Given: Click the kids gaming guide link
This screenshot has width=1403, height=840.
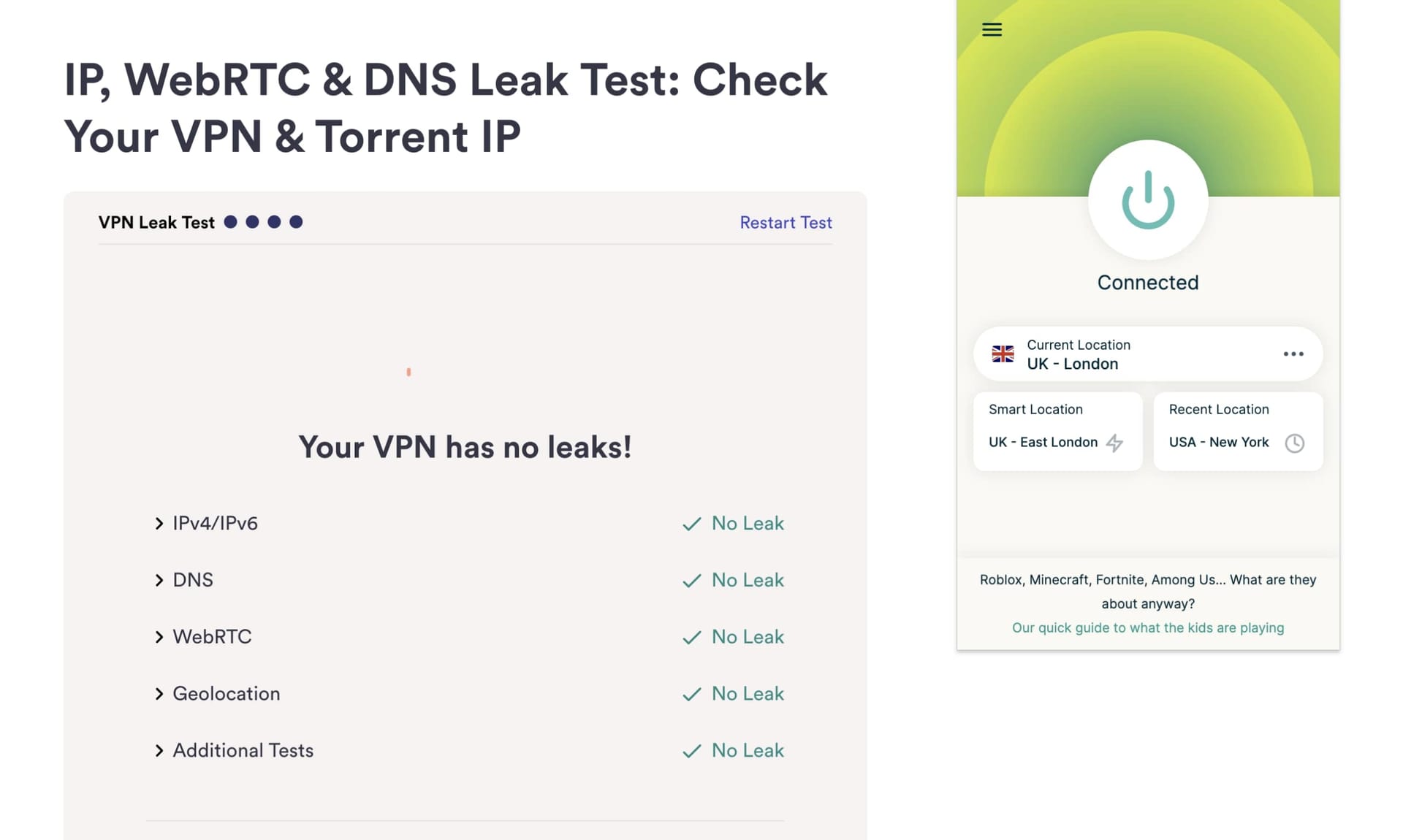Looking at the screenshot, I should (x=1147, y=627).
